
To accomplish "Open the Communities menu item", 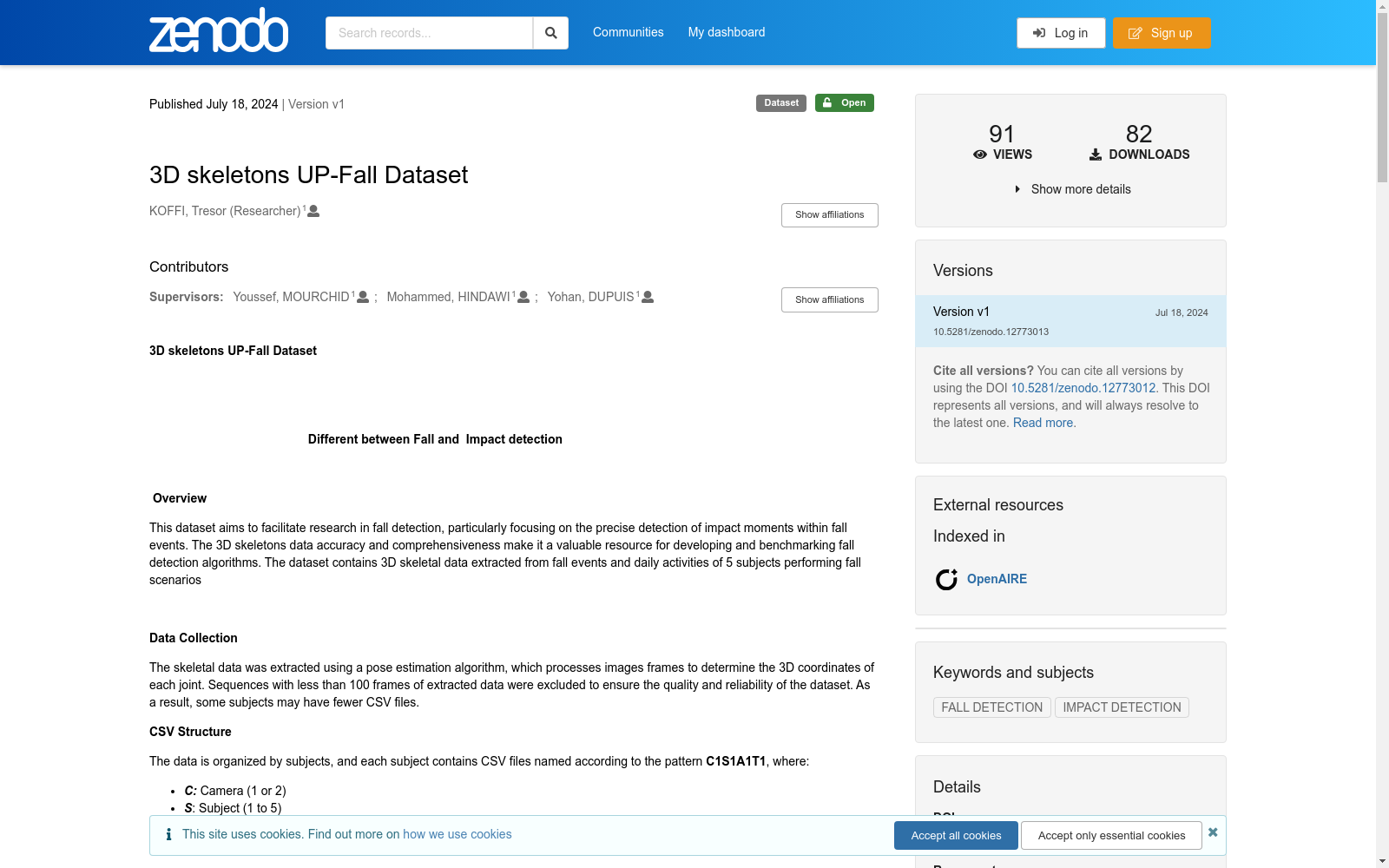I will pyautogui.click(x=629, y=32).
